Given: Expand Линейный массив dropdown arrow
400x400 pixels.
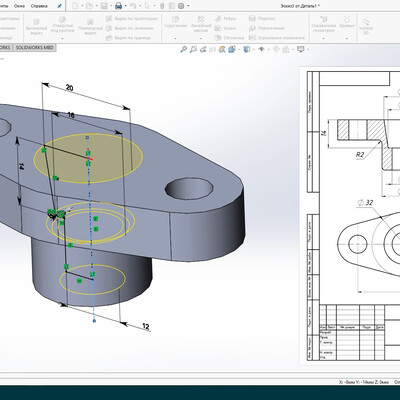Looking at the screenshot, I should point(201,38).
